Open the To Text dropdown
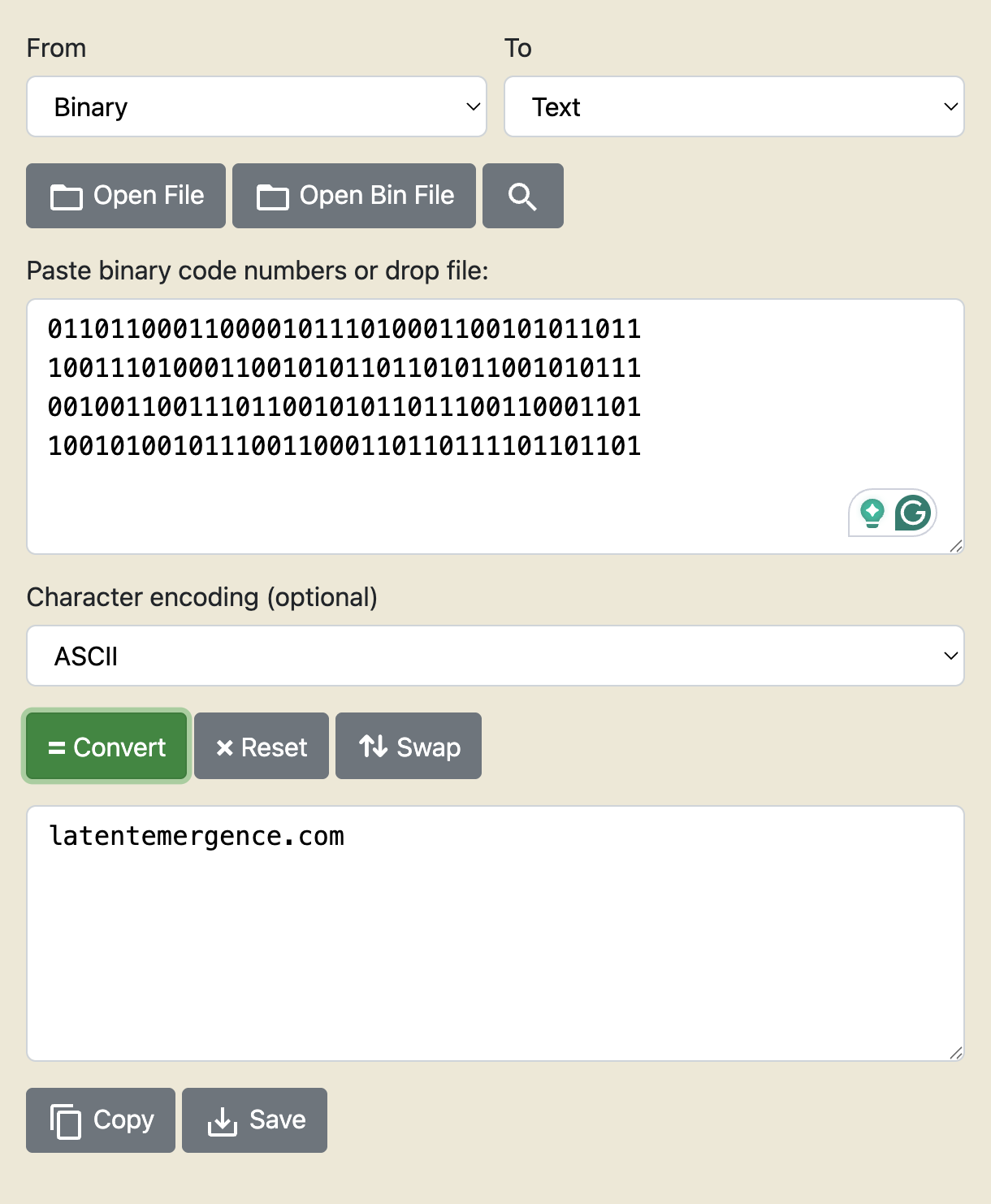 pos(734,106)
